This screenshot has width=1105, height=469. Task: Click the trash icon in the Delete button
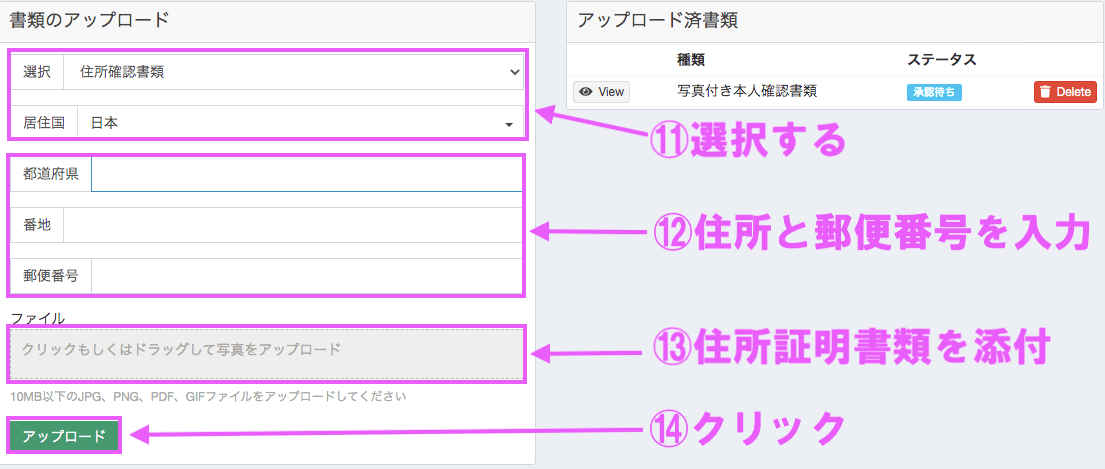(x=1045, y=92)
